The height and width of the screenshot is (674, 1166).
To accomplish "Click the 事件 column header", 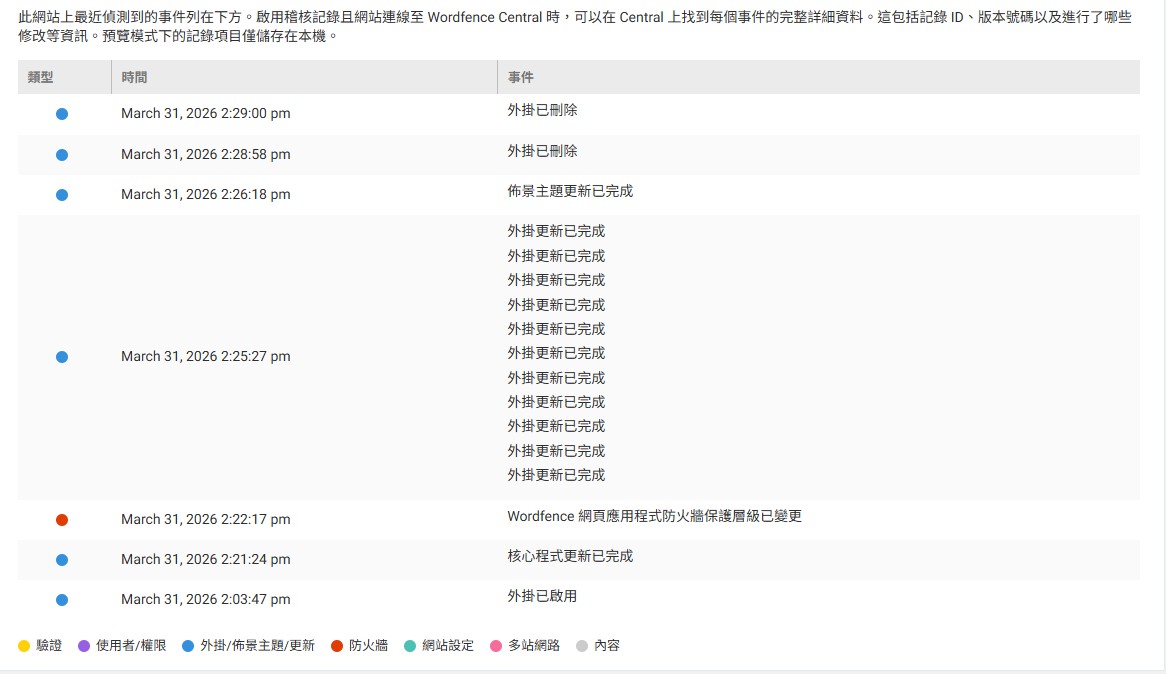I will click(x=520, y=77).
